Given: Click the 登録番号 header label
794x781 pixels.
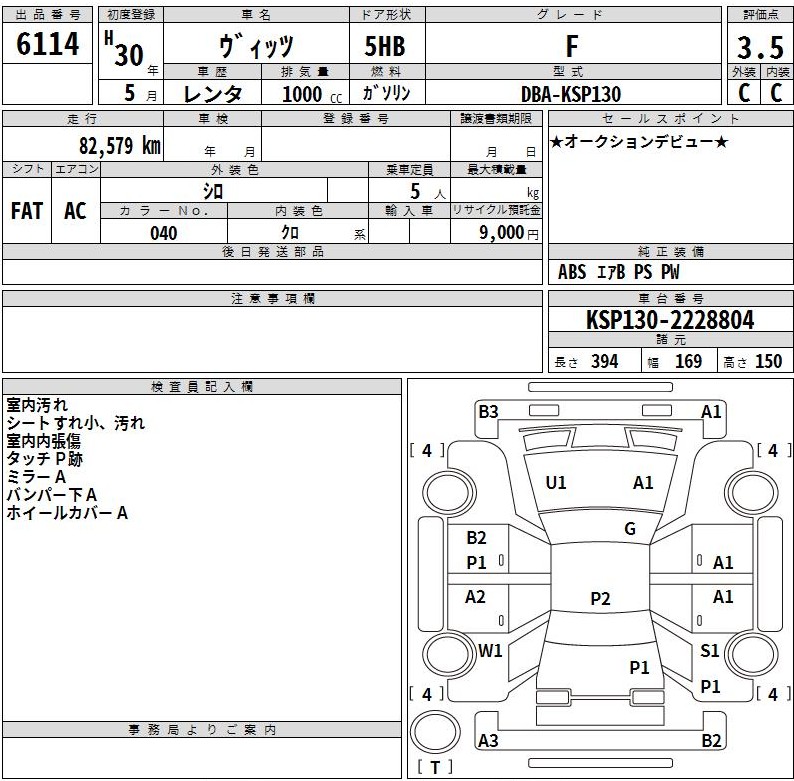Looking at the screenshot, I should coord(356,119).
